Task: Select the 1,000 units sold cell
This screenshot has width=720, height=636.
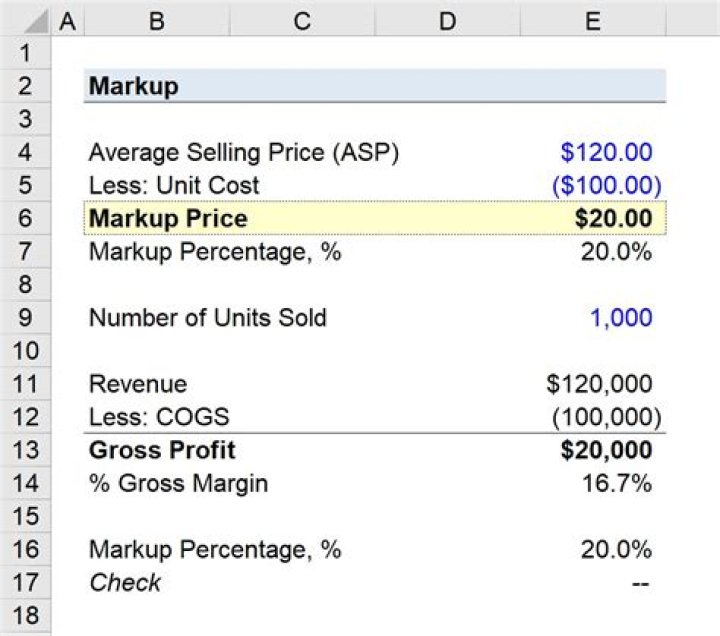Action: (621, 318)
